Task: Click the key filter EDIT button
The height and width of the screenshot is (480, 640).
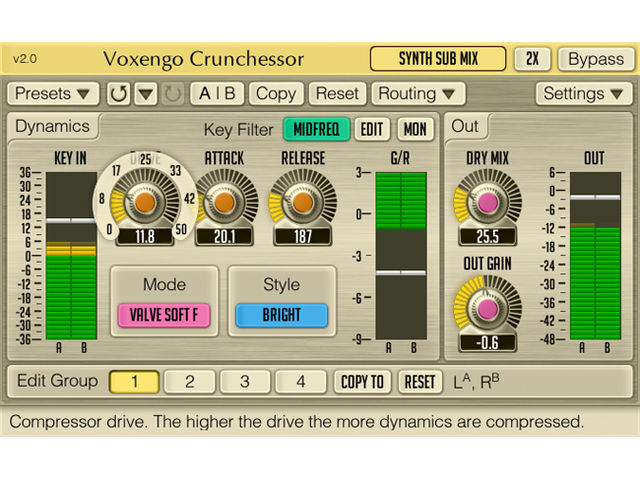Action: (x=372, y=129)
